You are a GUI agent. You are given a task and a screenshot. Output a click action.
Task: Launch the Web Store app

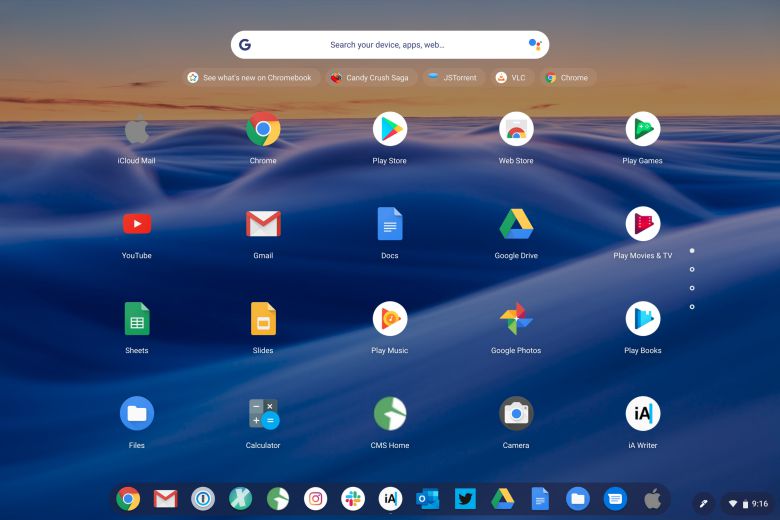(516, 129)
